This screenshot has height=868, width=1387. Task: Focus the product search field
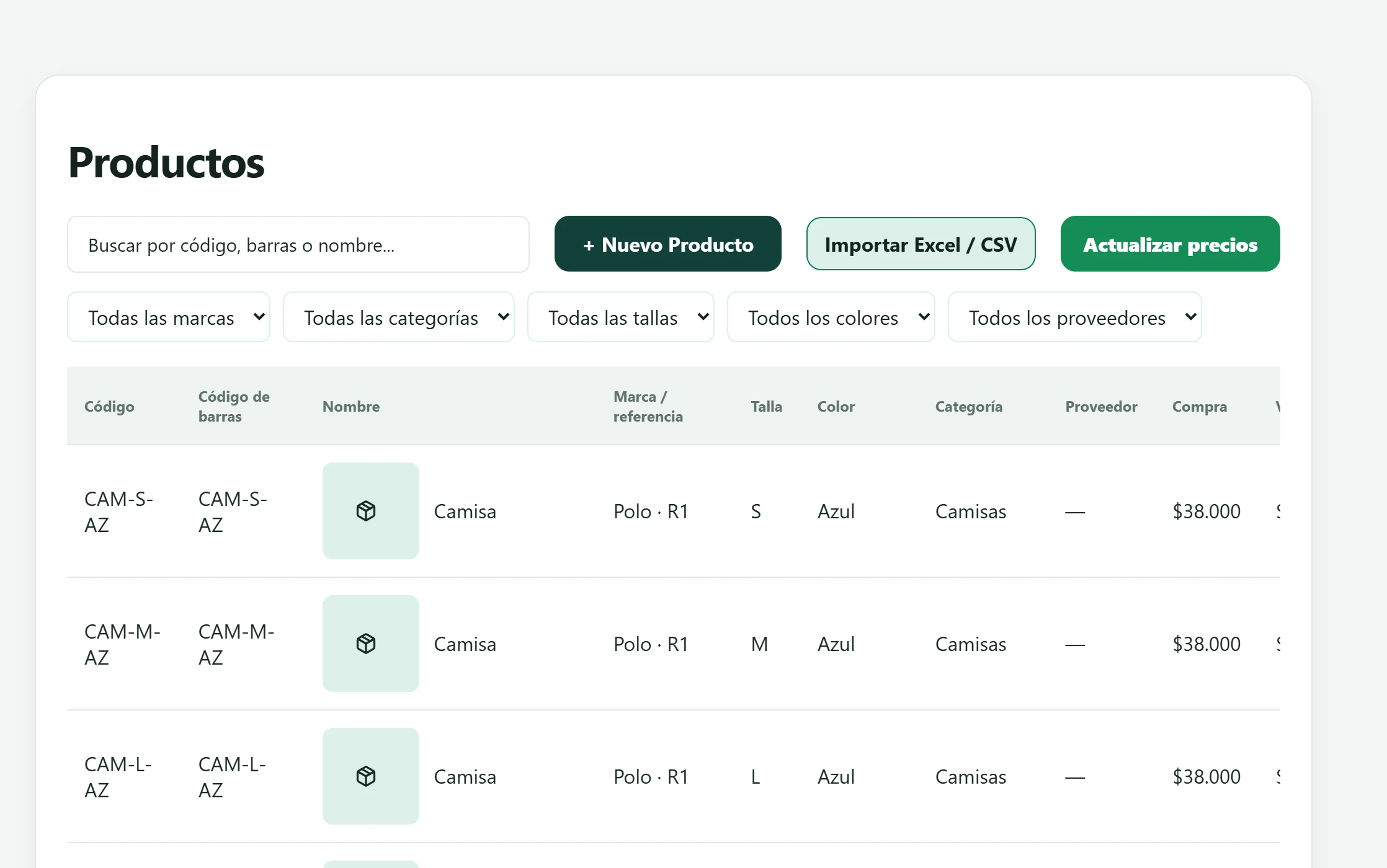[x=298, y=244]
